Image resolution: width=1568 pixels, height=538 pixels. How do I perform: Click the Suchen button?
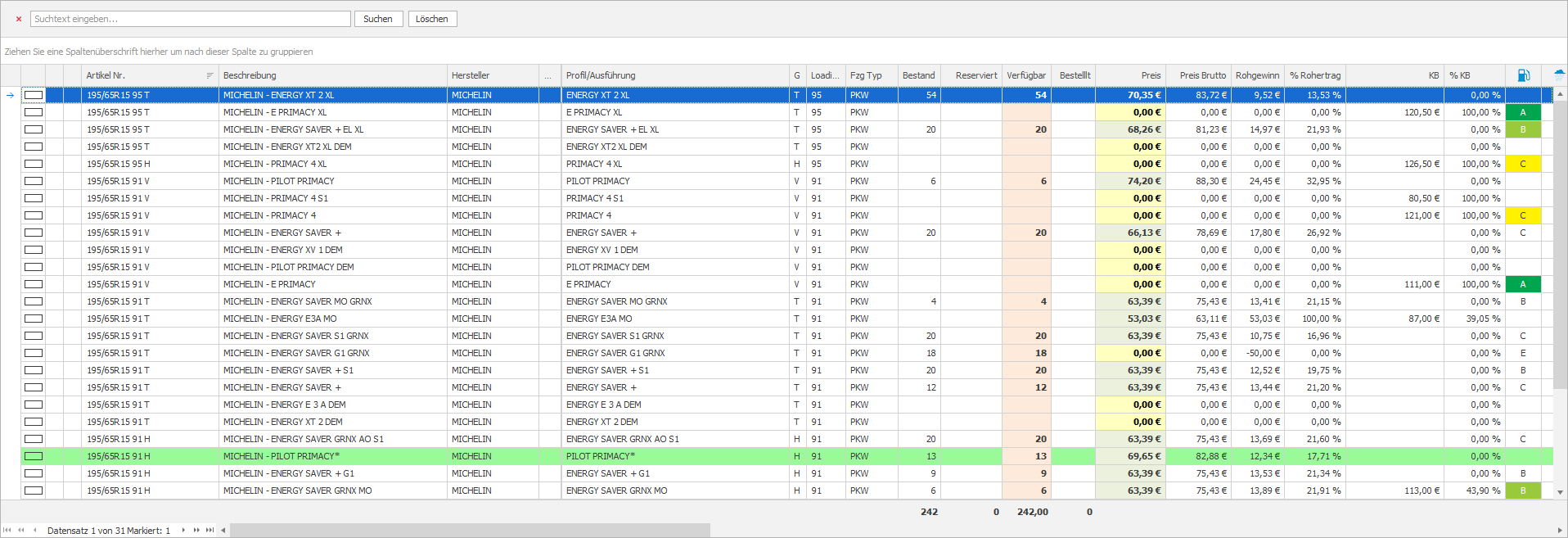pyautogui.click(x=378, y=19)
